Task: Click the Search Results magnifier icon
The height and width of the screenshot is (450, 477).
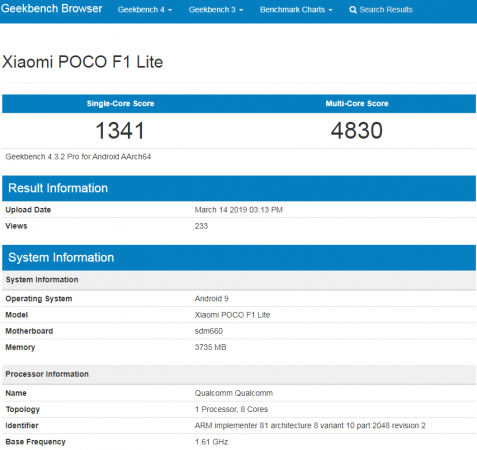Action: tap(353, 10)
